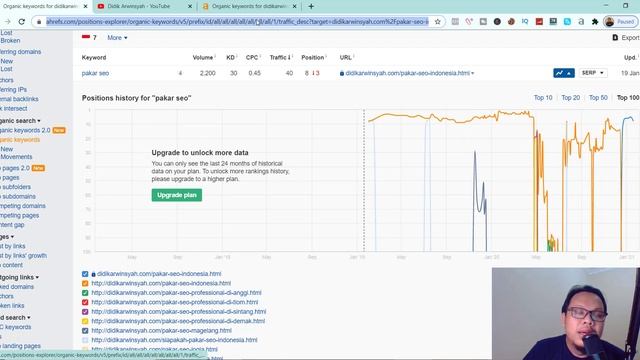640x360 pixels.
Task: Open the letter 'a' extension icon
Action: coord(581,22)
